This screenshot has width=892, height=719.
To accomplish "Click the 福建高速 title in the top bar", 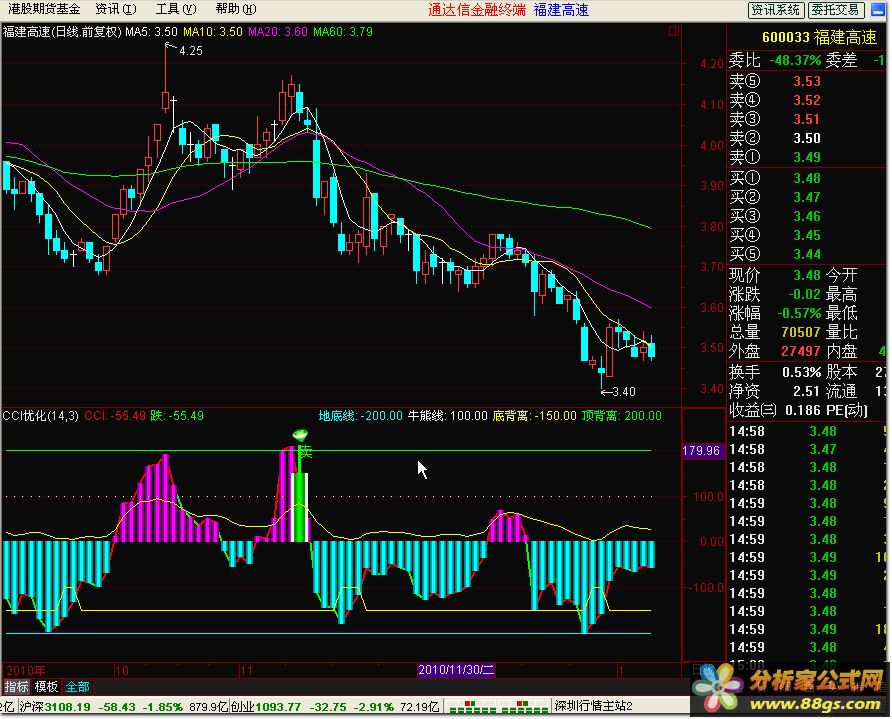I will 561,10.
